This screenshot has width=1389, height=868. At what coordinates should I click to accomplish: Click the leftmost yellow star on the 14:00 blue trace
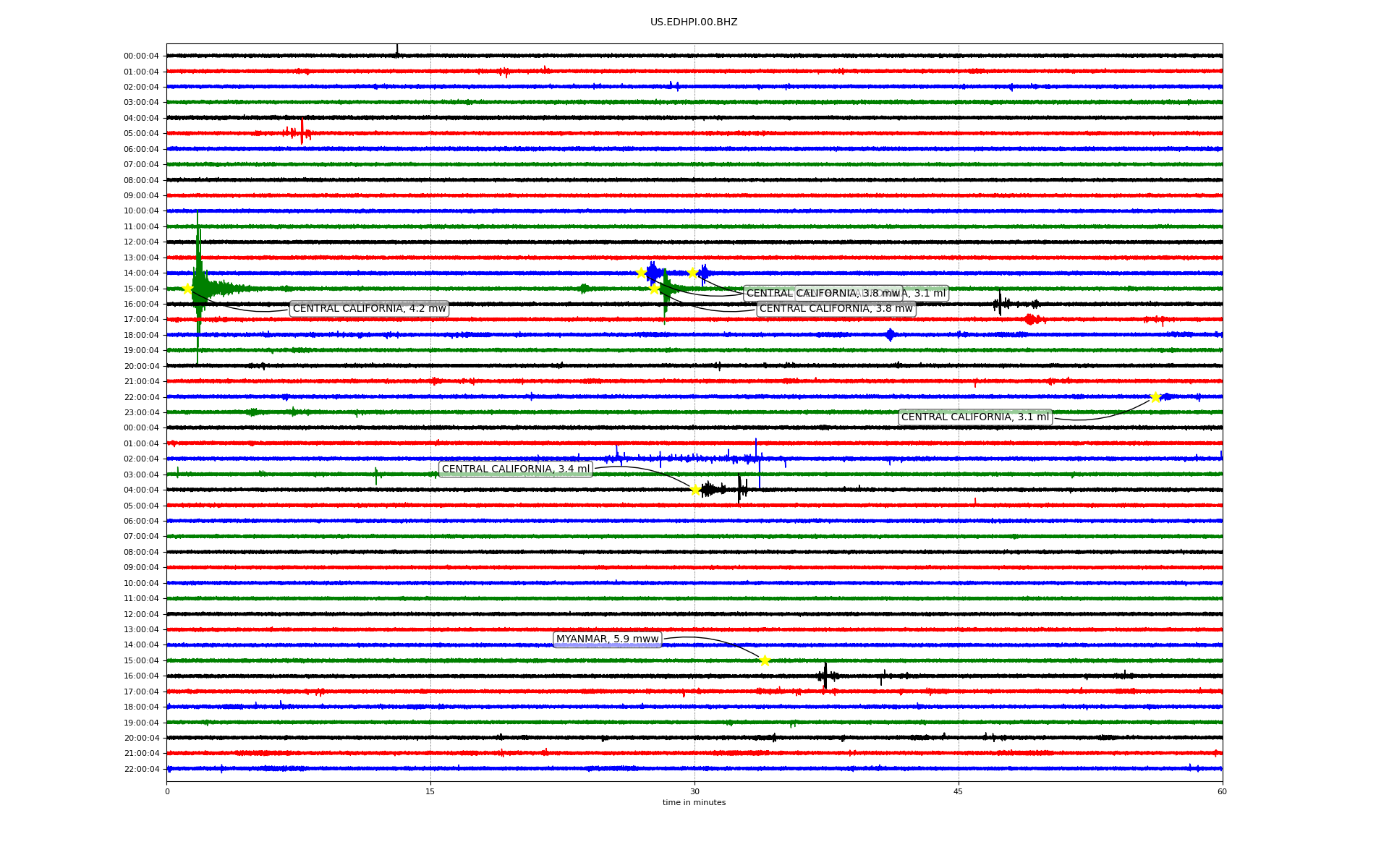coord(641,273)
